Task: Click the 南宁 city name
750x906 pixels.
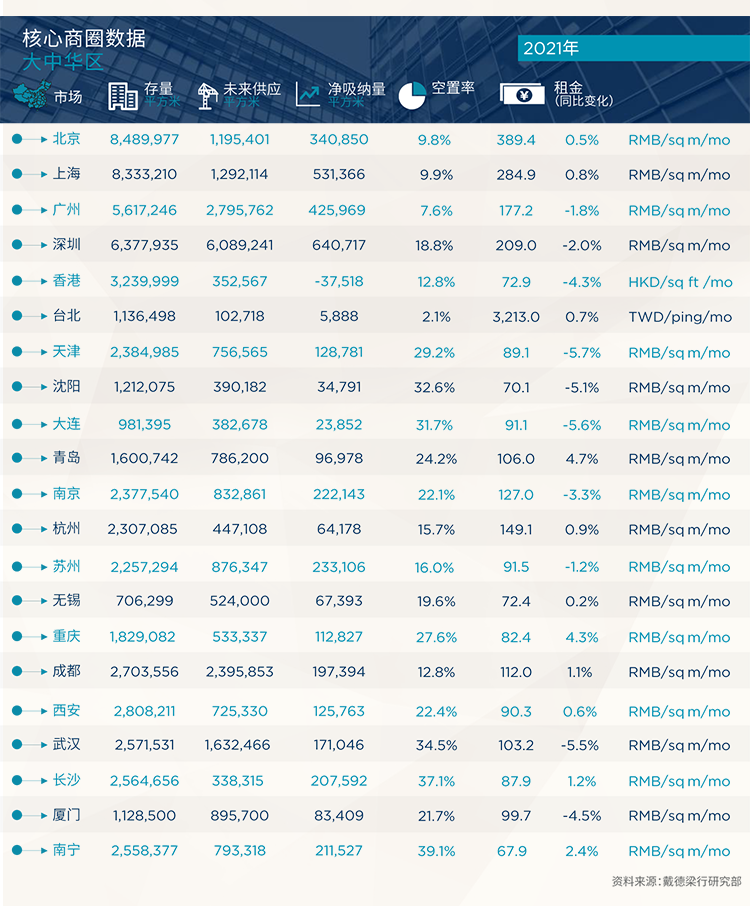Action: tap(66, 850)
